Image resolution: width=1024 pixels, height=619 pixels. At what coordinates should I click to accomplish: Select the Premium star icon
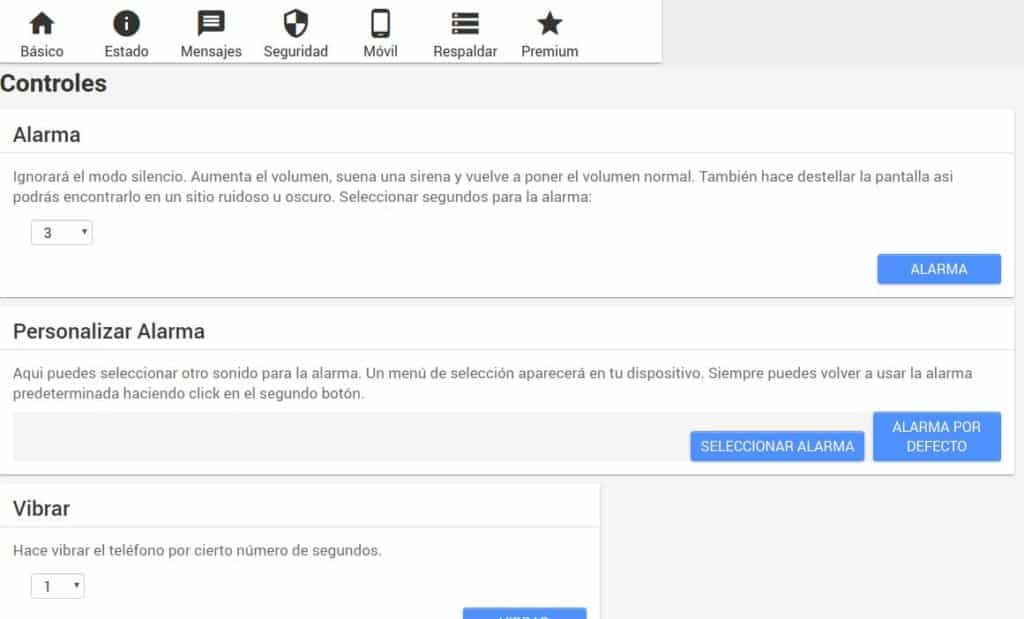click(549, 23)
